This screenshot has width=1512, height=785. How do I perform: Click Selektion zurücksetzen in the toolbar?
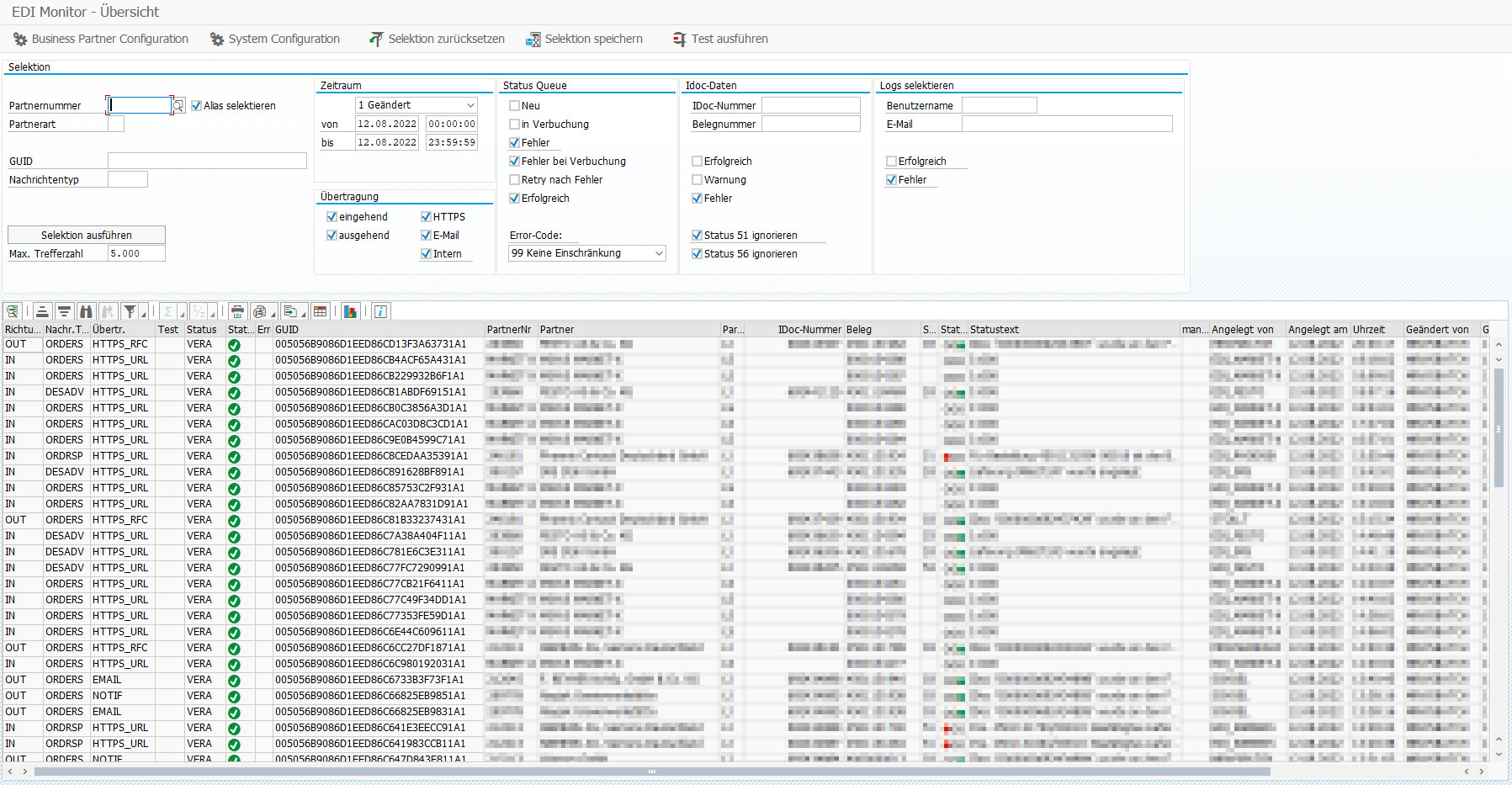click(437, 39)
